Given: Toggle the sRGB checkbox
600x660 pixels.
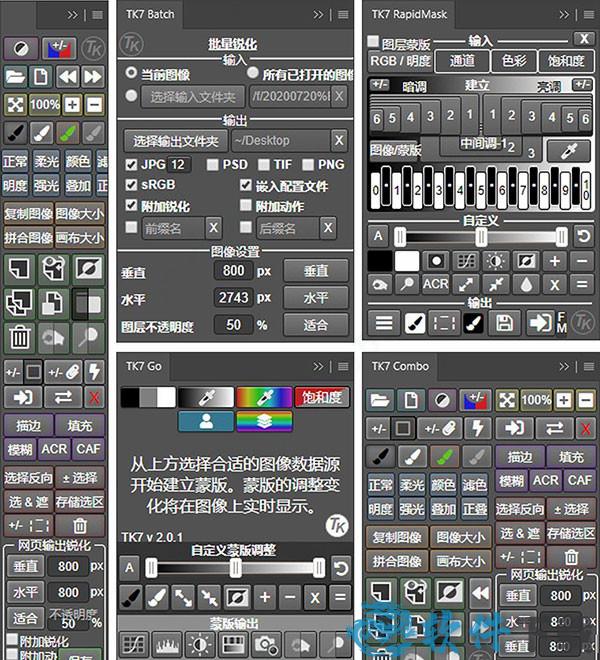Looking at the screenshot, I should pyautogui.click(x=131, y=184).
